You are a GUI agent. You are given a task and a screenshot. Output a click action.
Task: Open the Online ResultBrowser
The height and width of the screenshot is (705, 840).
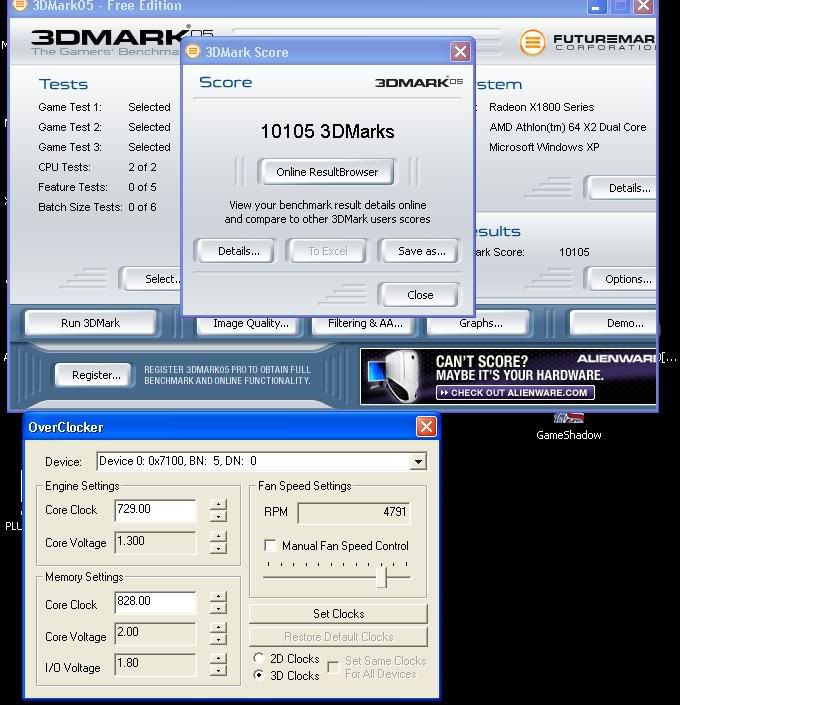(x=327, y=172)
